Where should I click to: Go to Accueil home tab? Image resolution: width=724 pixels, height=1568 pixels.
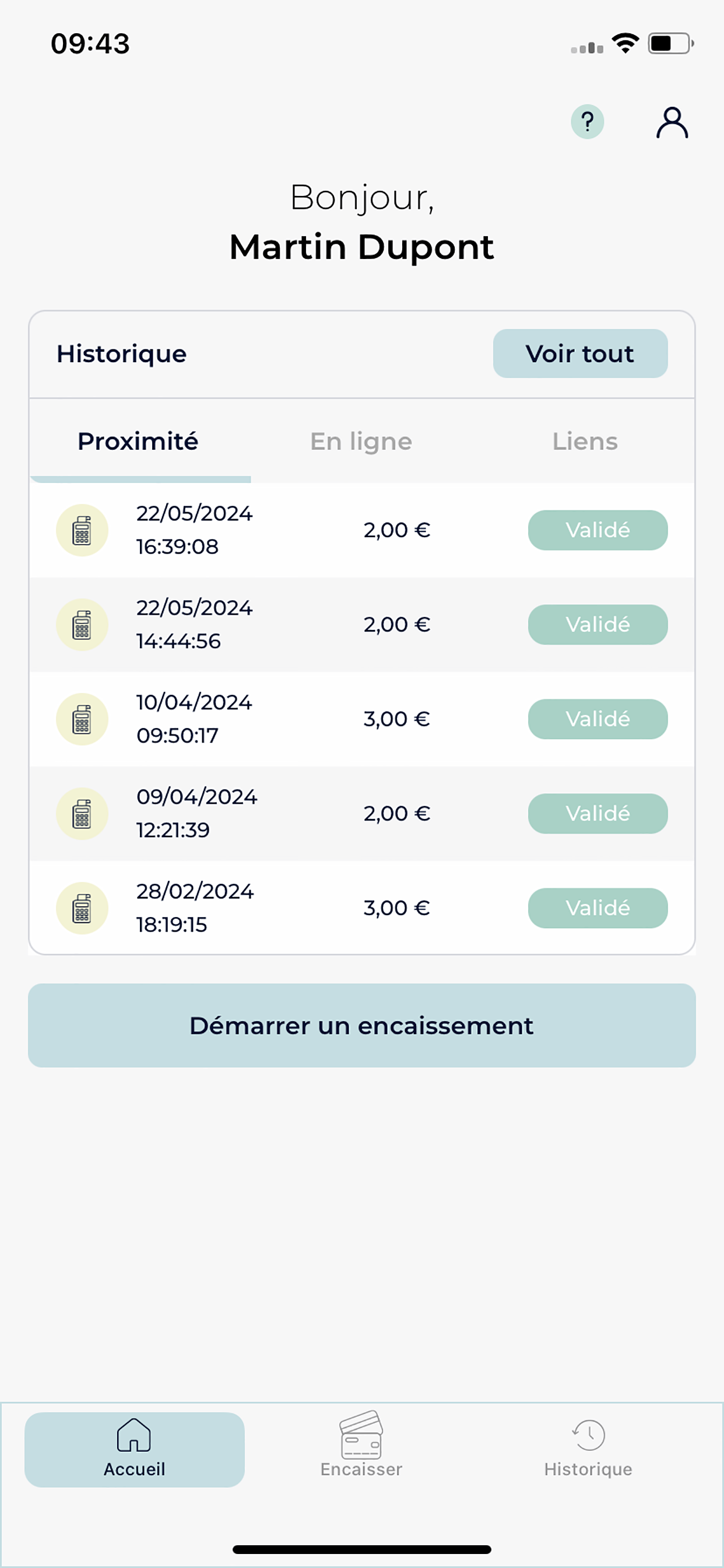tap(135, 1450)
